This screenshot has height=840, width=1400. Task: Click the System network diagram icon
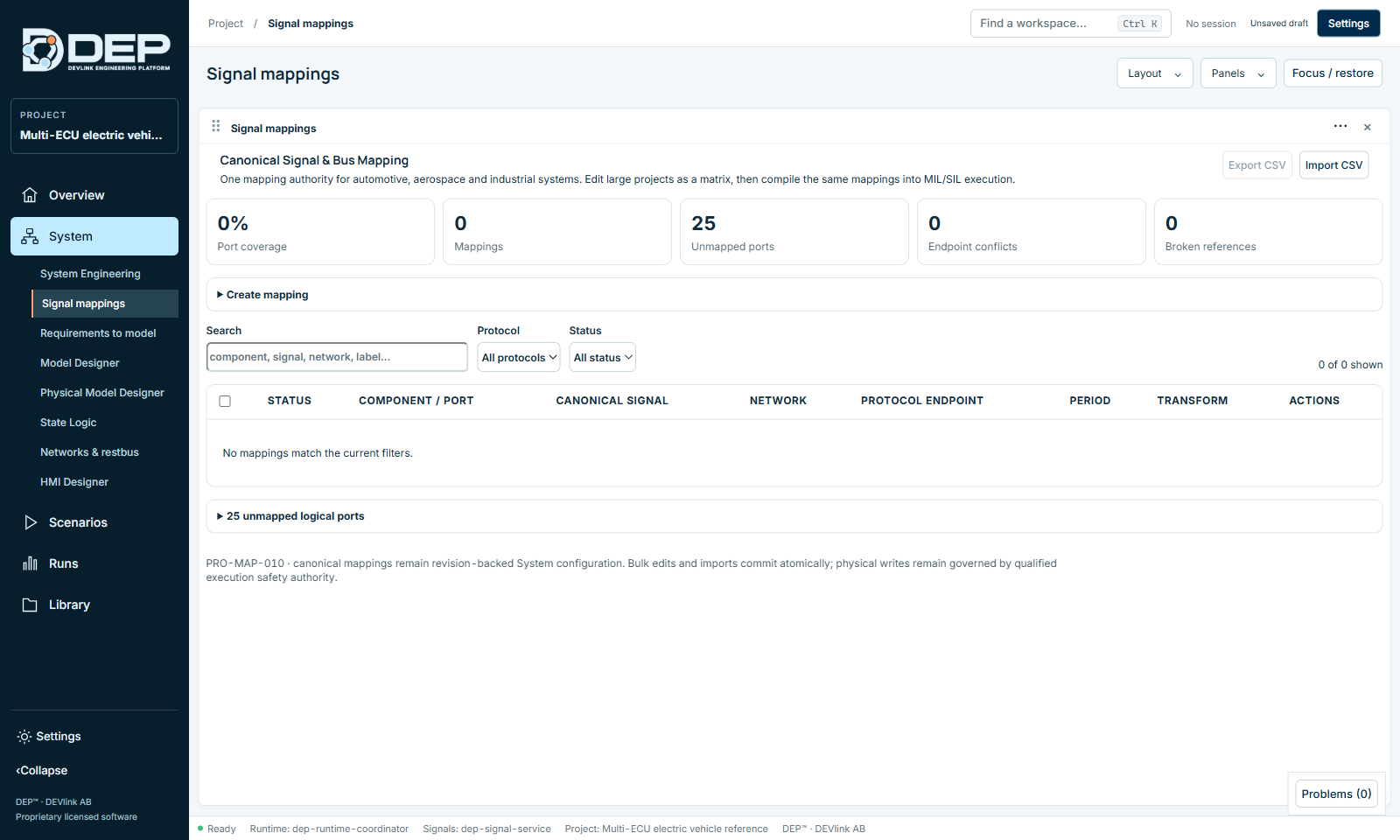(30, 236)
